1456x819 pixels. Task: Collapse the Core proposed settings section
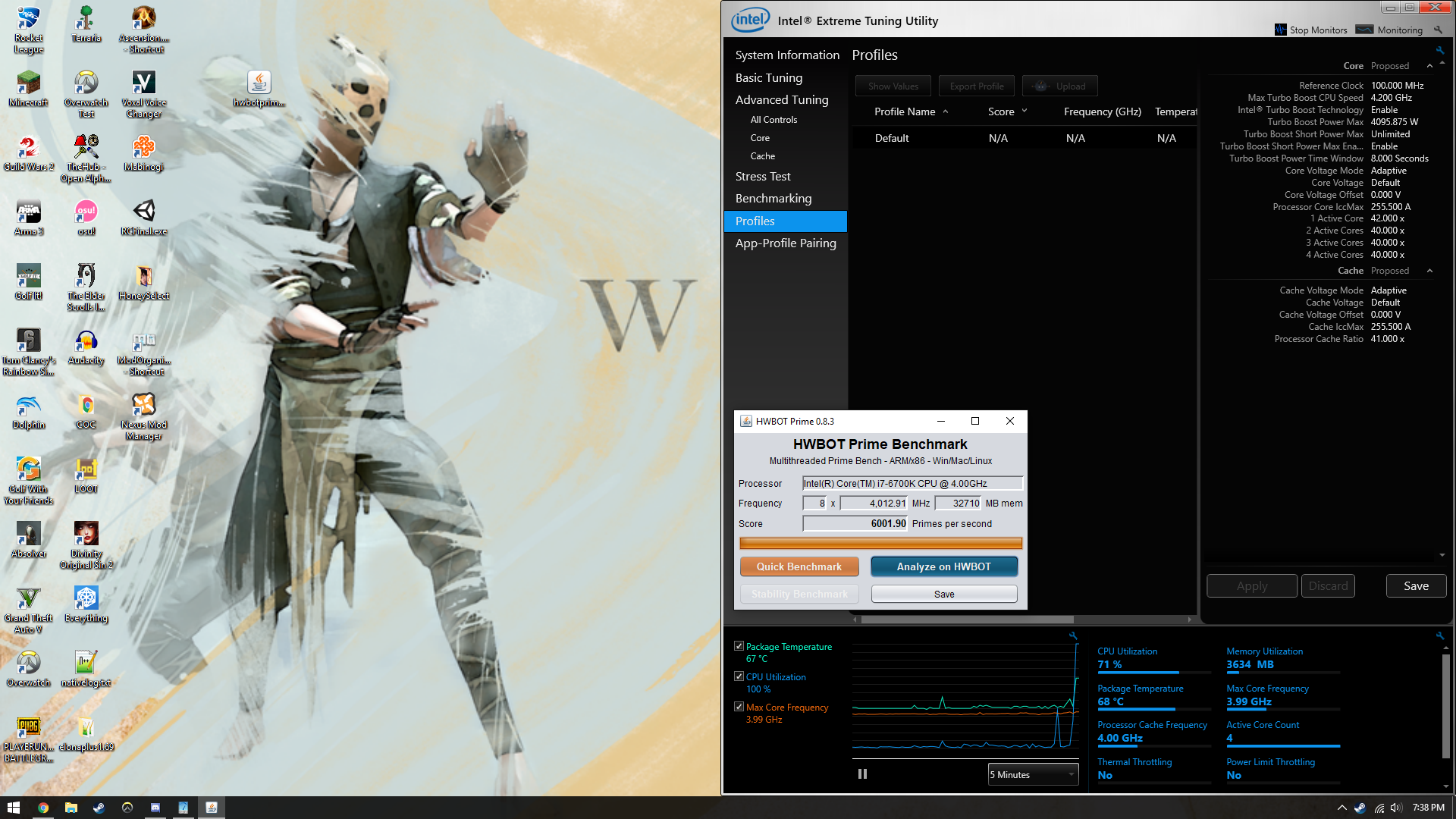(1429, 66)
